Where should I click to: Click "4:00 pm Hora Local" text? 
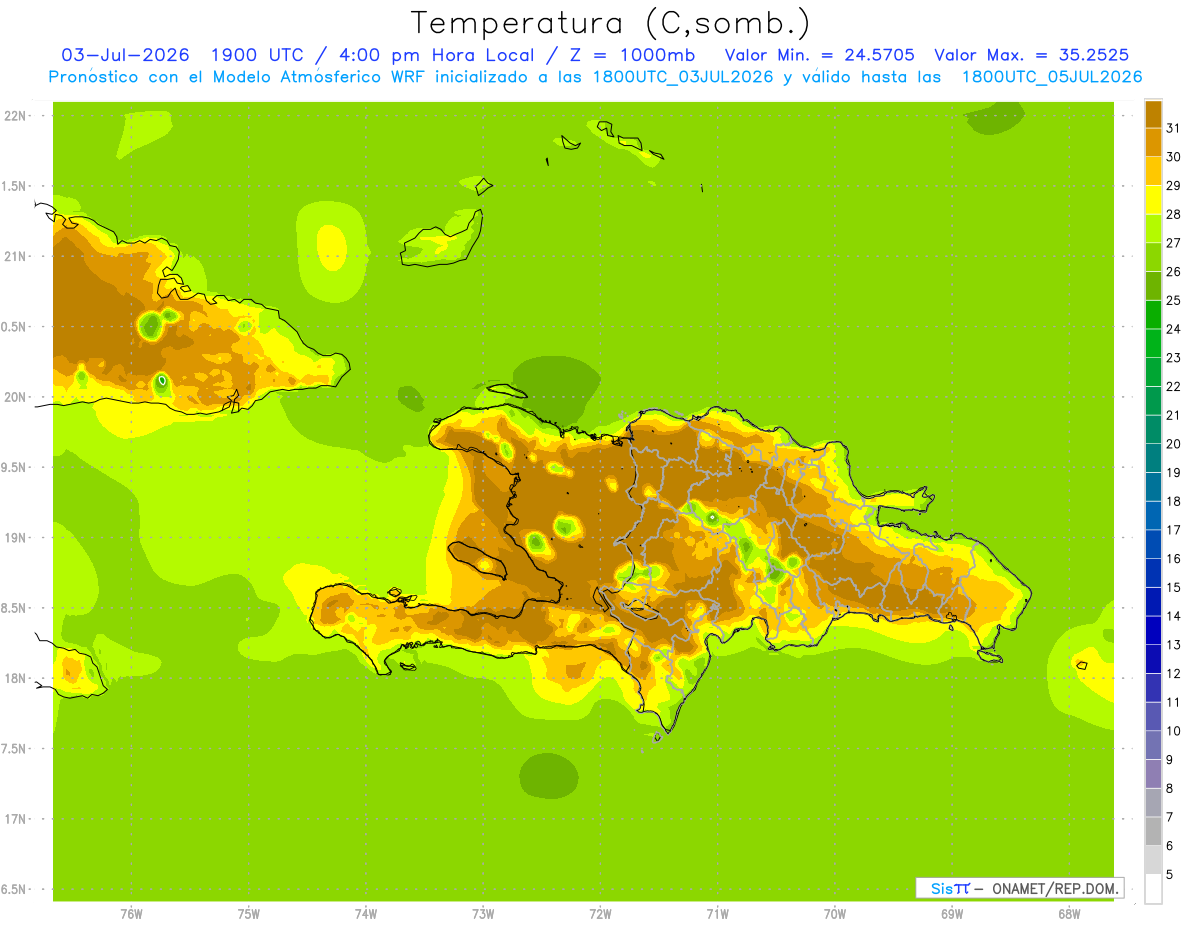click(431, 55)
